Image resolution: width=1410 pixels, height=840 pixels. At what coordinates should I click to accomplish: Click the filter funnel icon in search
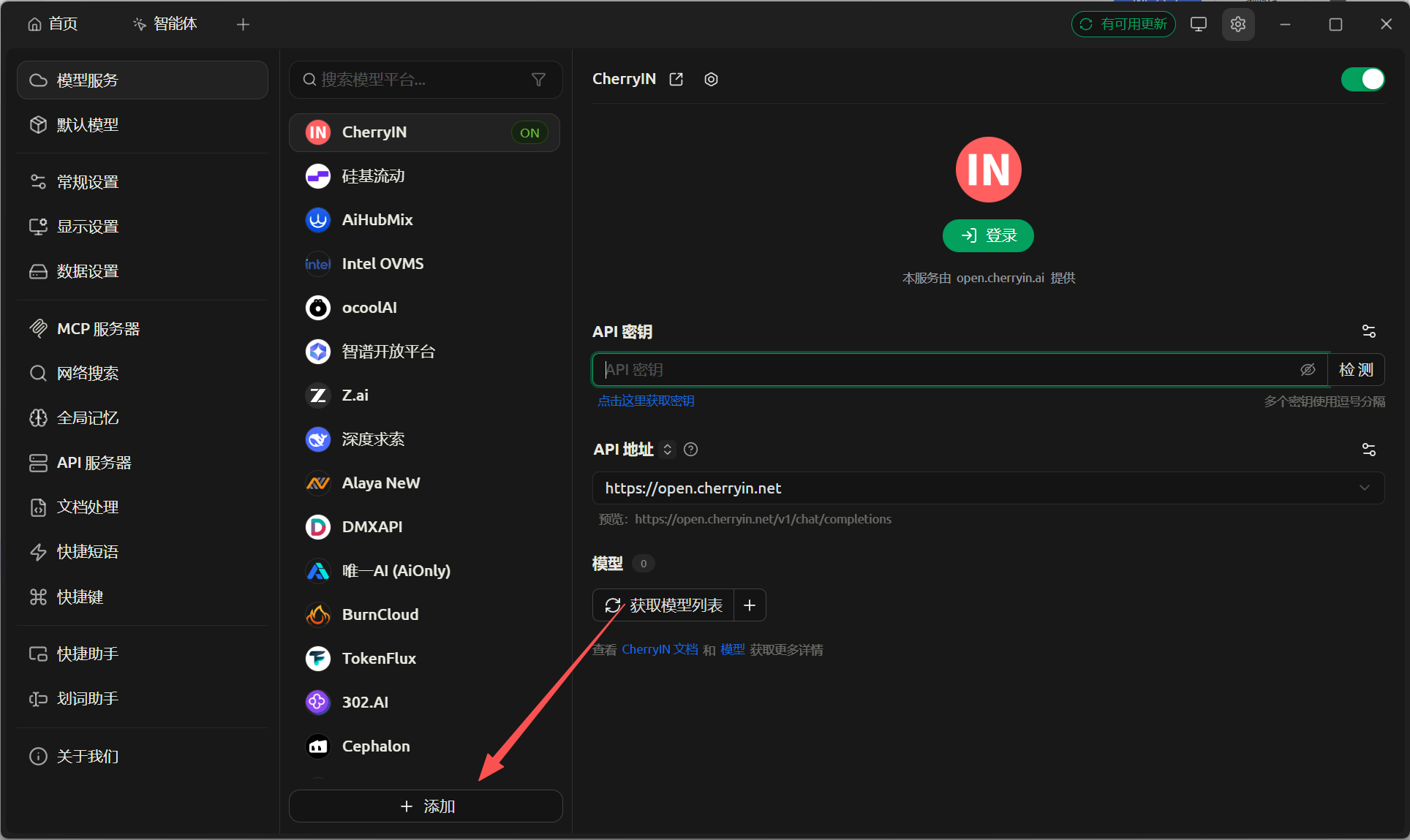tap(539, 80)
